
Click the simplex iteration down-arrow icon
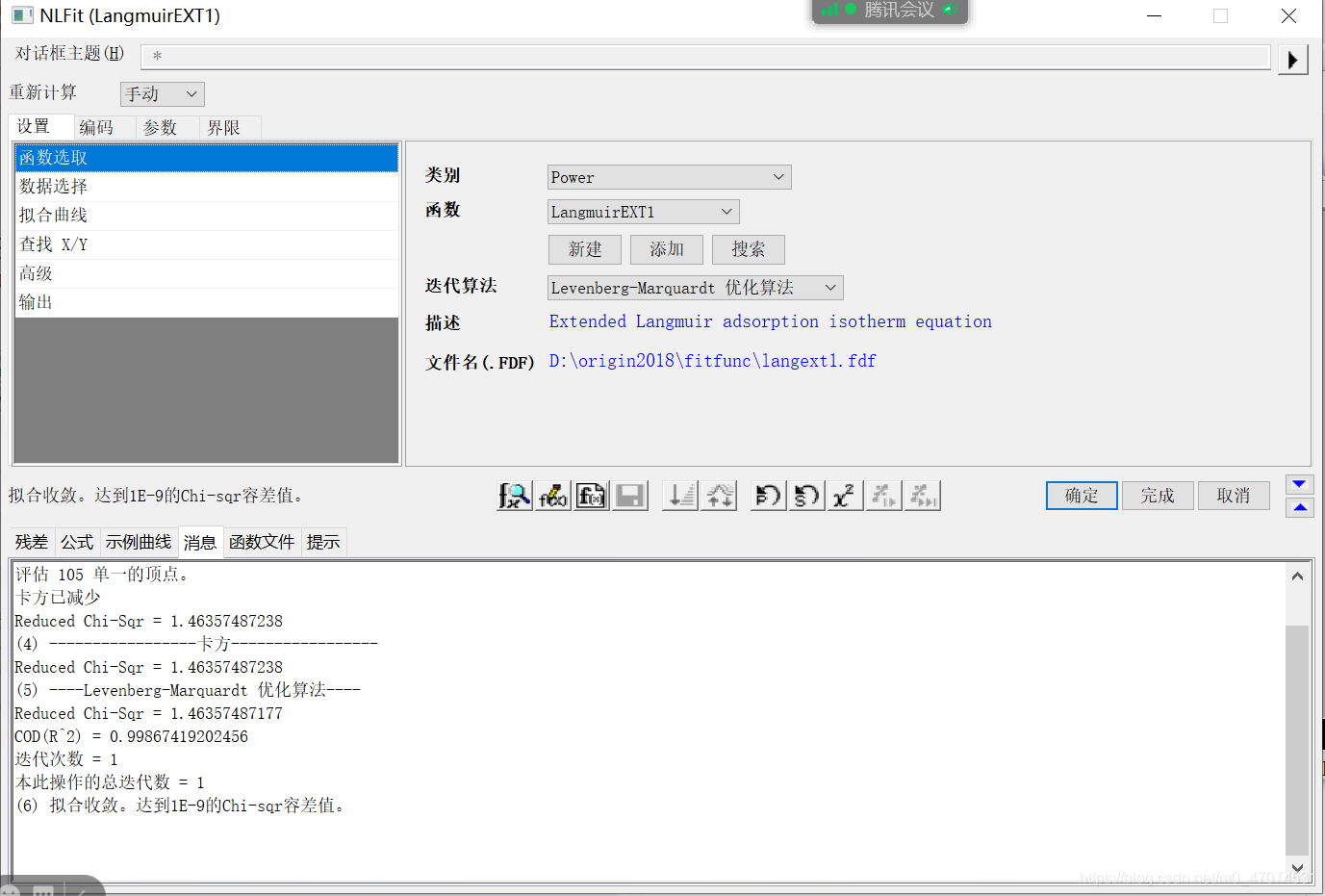point(680,496)
